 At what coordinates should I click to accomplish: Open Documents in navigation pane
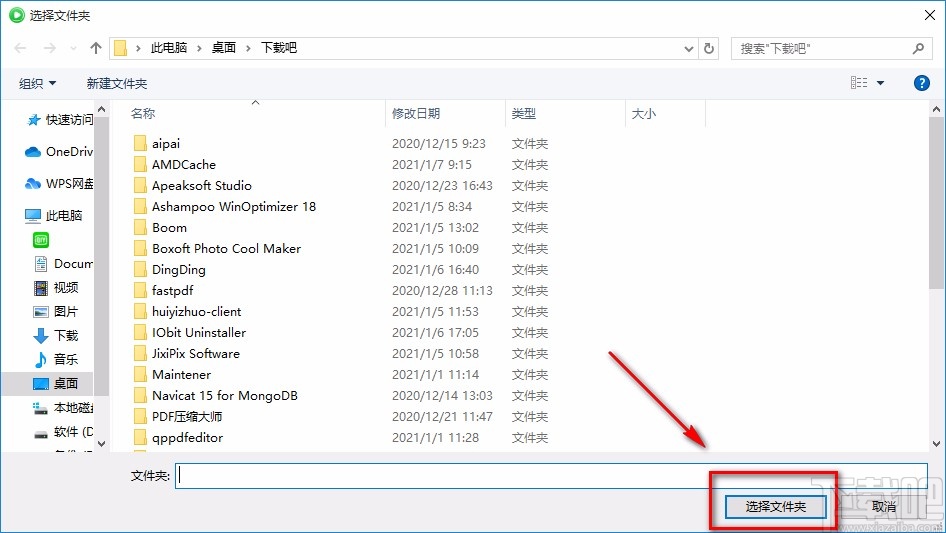[x=64, y=264]
